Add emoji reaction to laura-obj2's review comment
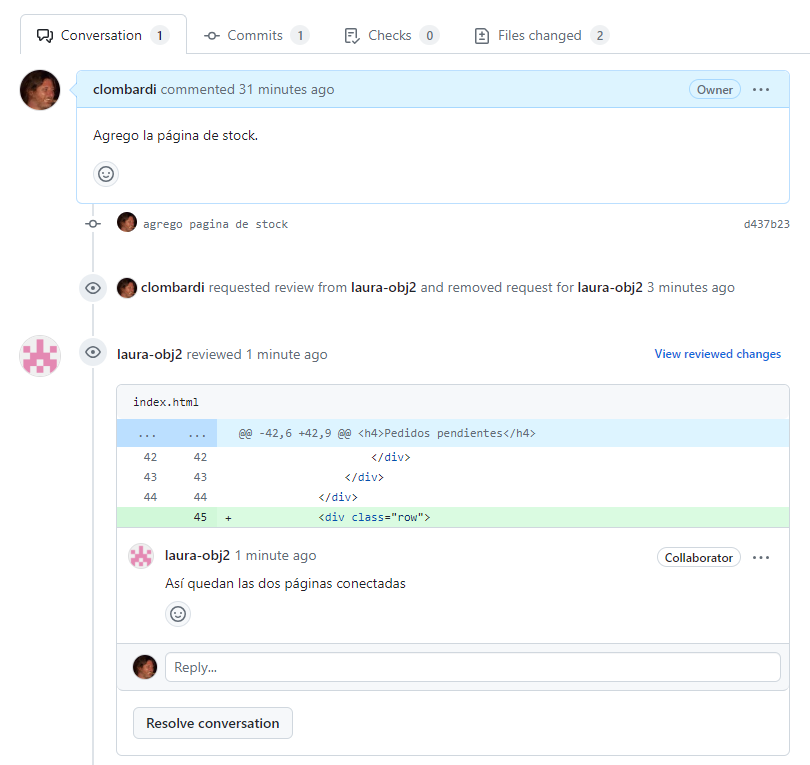 click(178, 614)
